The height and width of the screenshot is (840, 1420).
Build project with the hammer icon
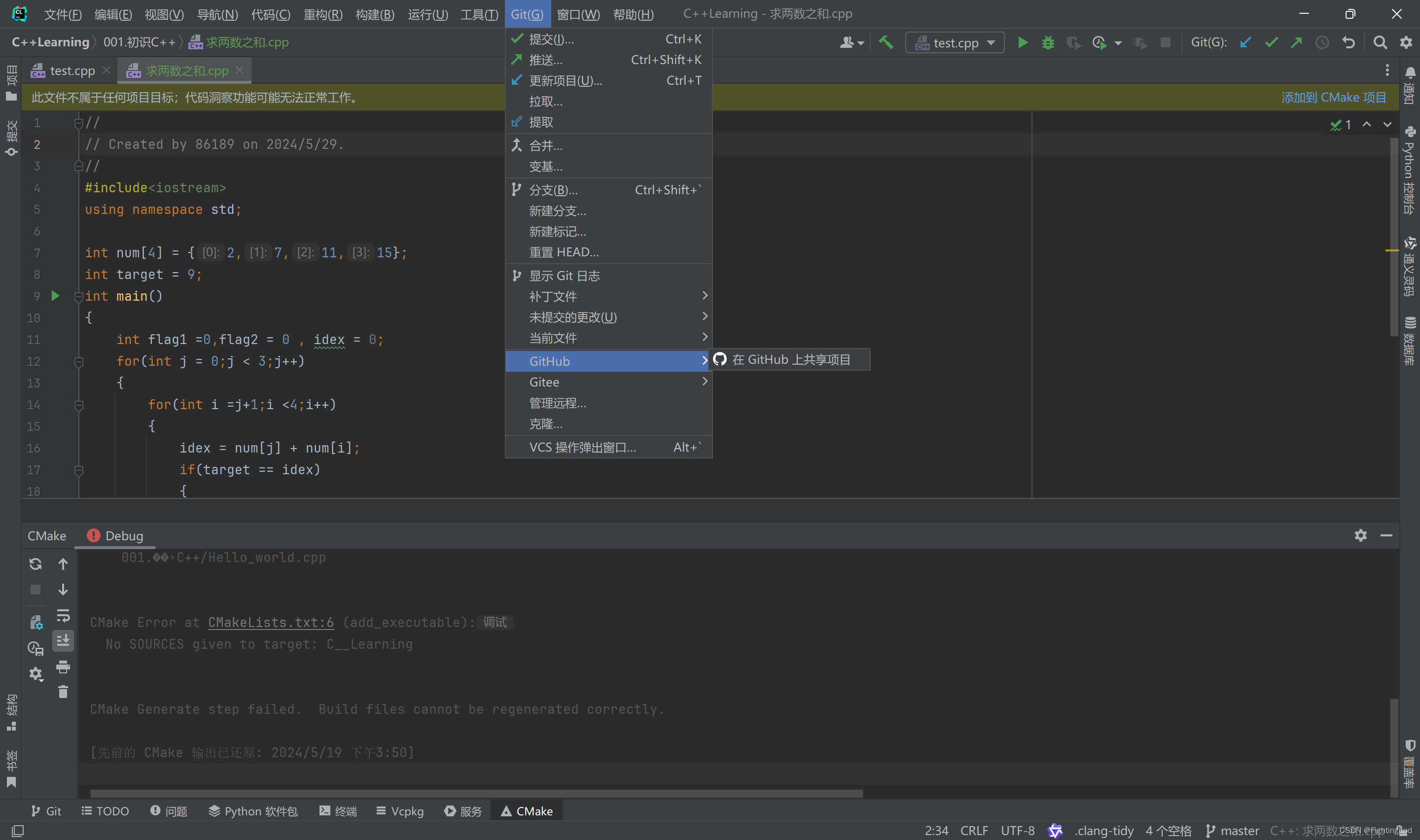pyautogui.click(x=887, y=42)
